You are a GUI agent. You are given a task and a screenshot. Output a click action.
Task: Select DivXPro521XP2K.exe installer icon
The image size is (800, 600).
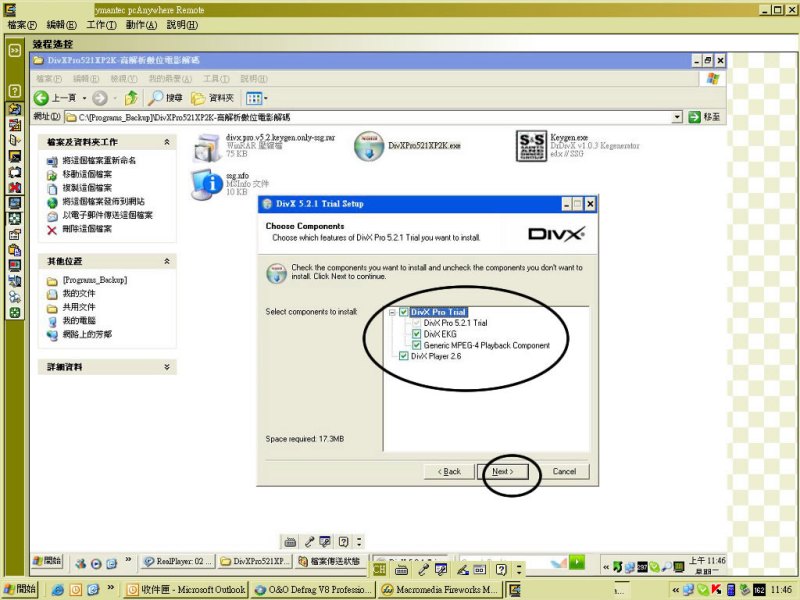(x=368, y=146)
